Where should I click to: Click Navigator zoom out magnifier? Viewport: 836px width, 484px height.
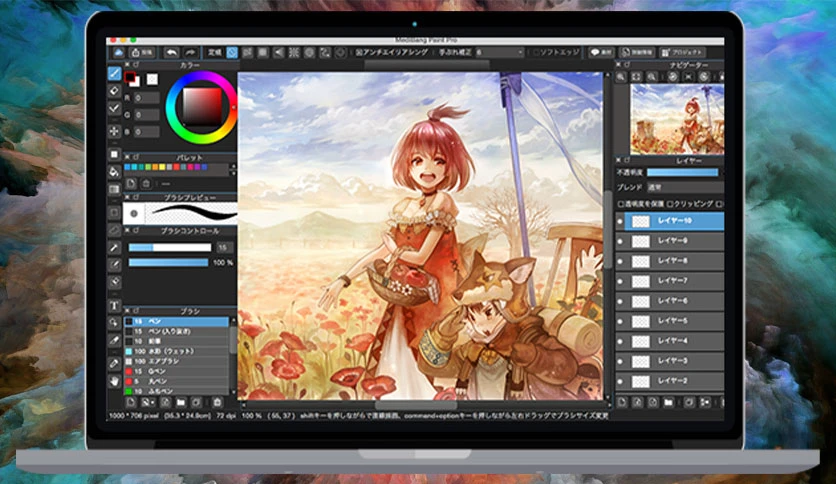click(x=652, y=77)
